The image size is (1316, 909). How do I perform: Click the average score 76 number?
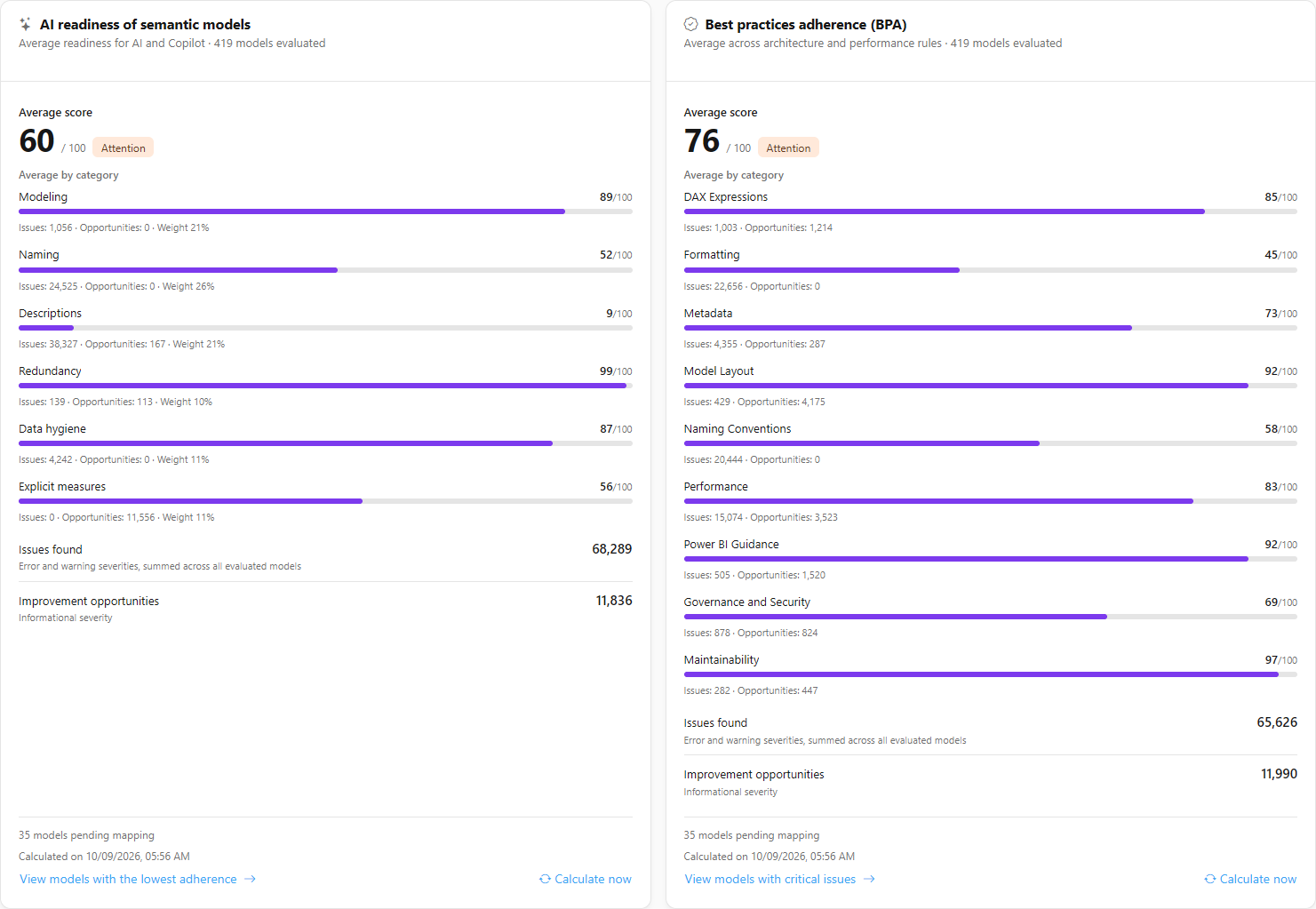click(x=702, y=140)
